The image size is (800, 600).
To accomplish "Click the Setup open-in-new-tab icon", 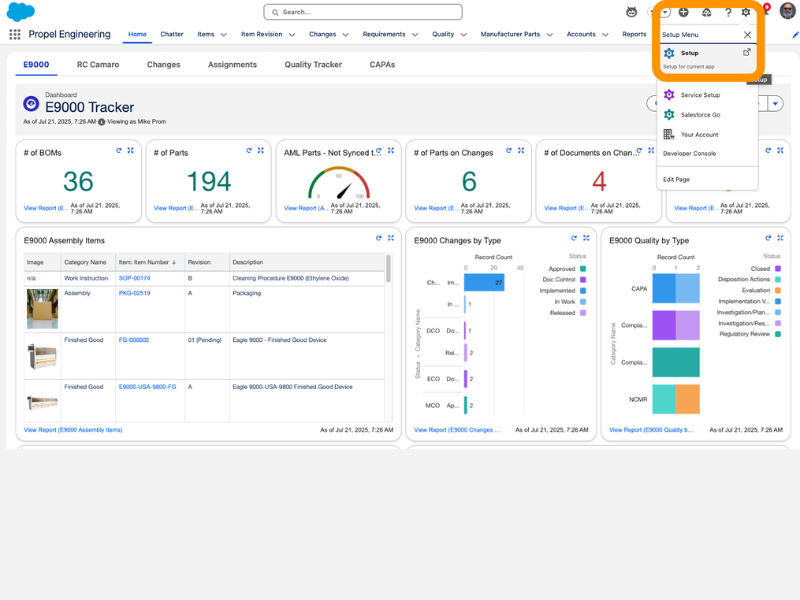I will (746, 52).
